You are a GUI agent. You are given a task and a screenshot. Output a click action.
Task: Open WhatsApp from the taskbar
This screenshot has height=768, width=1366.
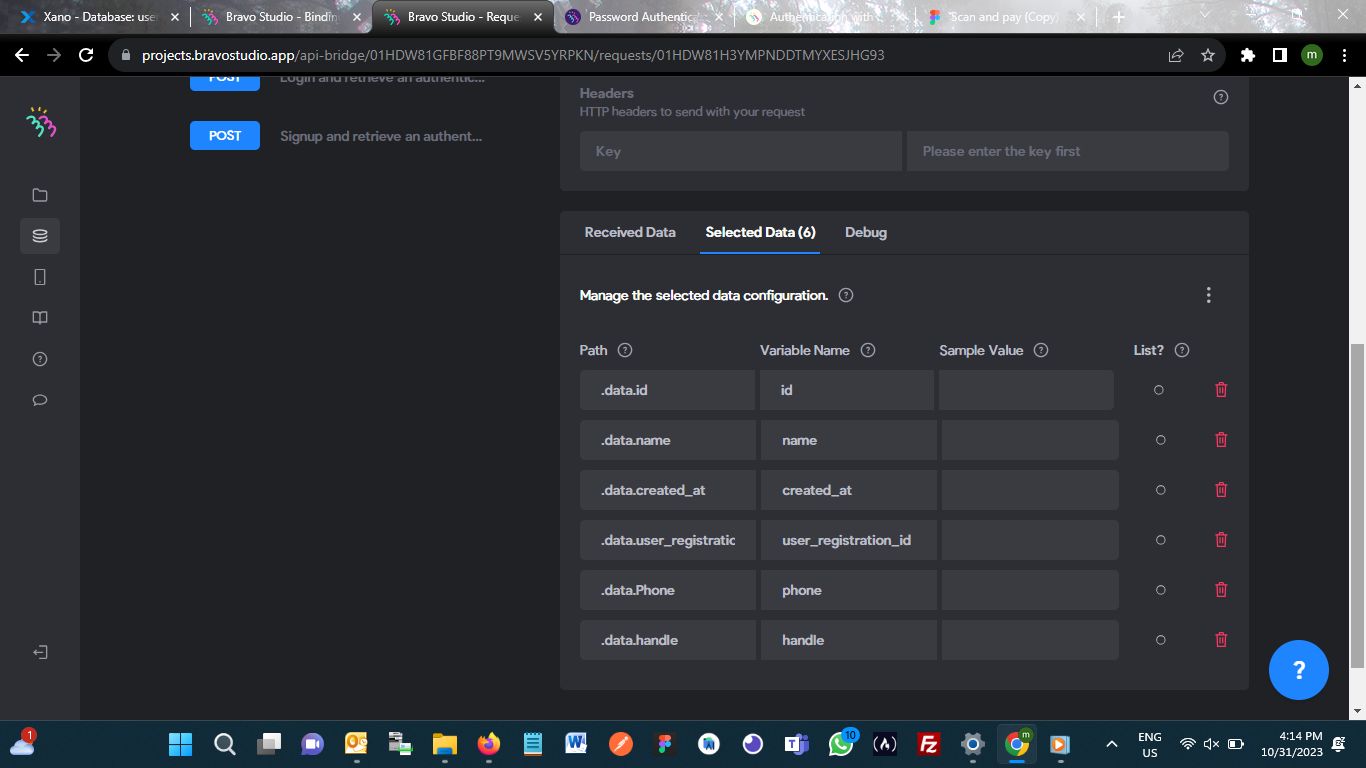coord(841,744)
